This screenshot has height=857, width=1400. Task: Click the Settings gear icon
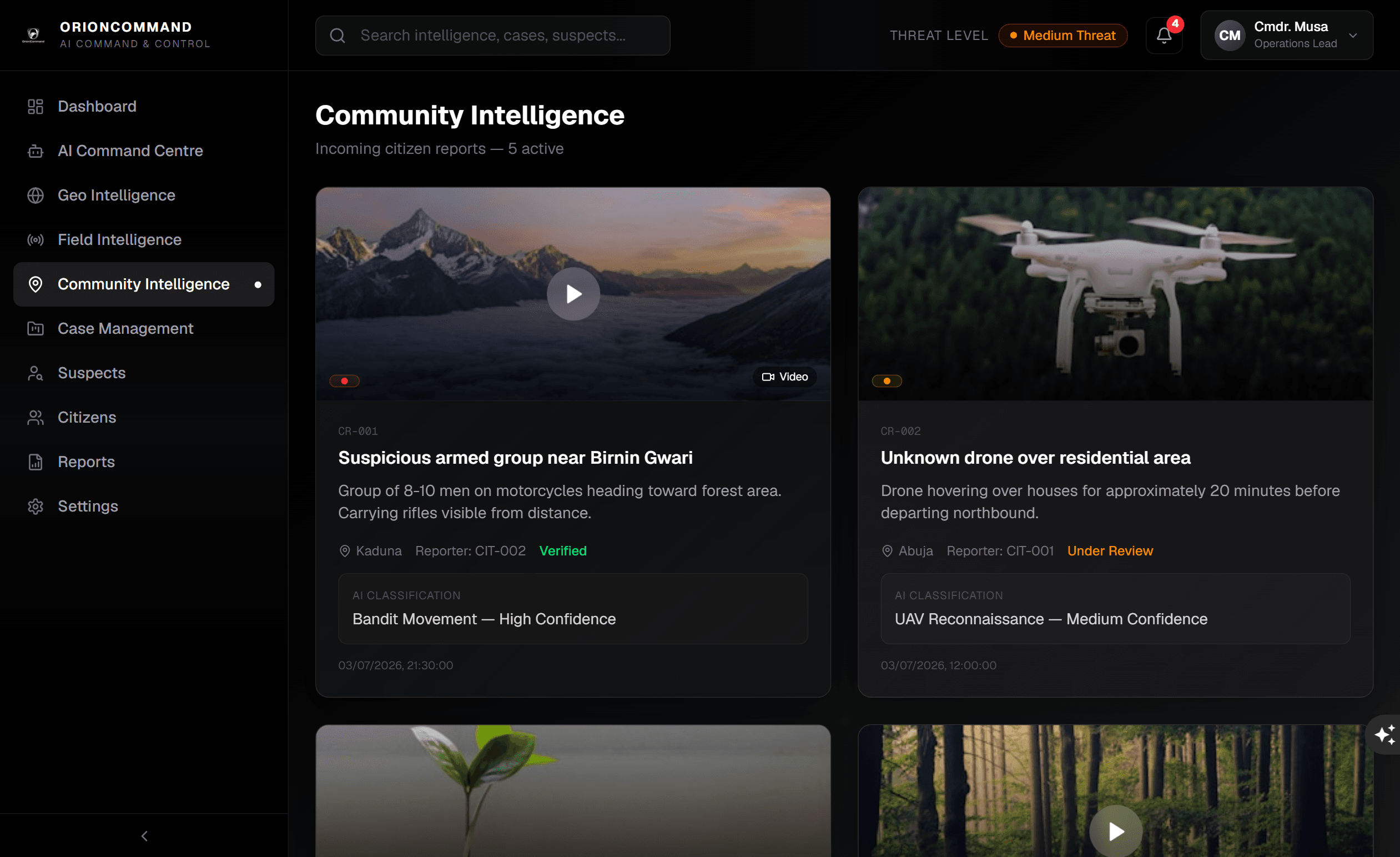click(x=35, y=507)
